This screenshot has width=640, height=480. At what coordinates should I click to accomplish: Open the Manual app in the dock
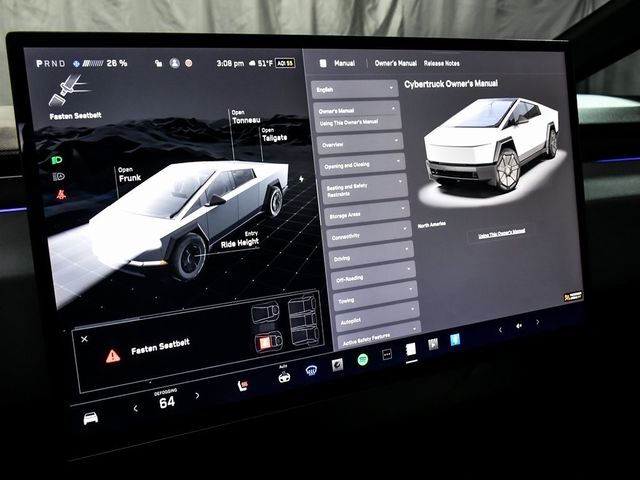click(411, 349)
